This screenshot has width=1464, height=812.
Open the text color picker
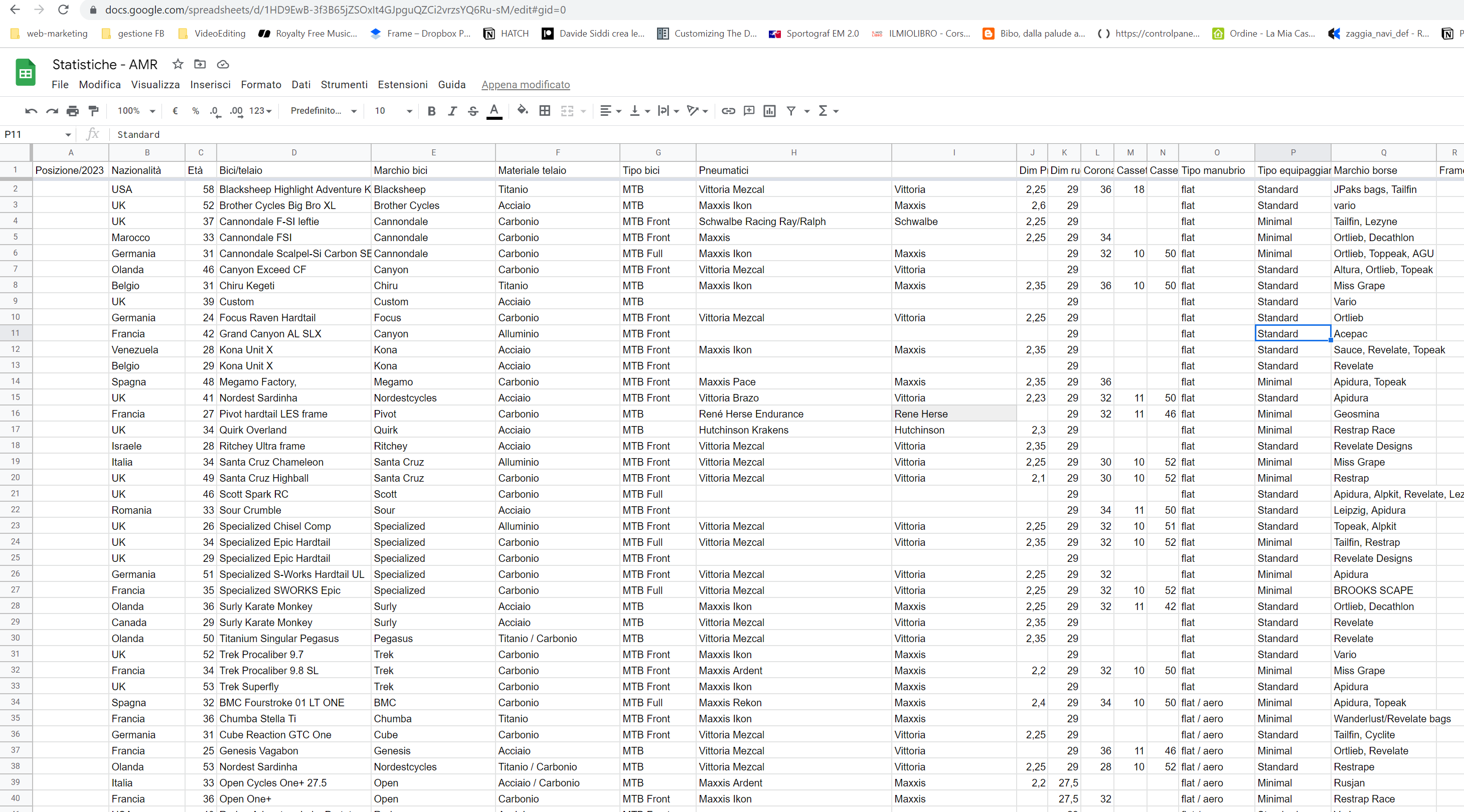pos(495,111)
